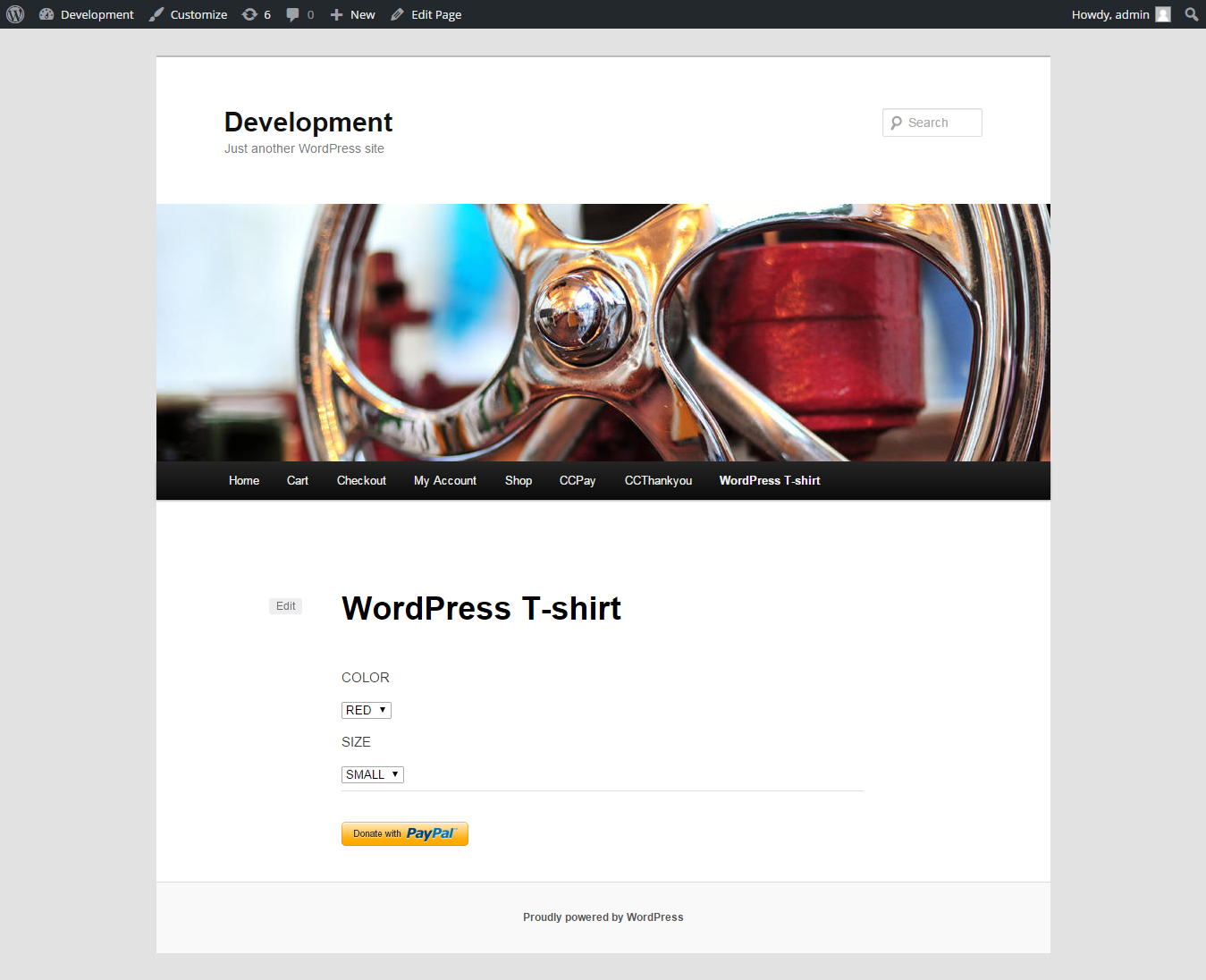Open the CCPay menu item
Viewport: 1206px width, 980px height.
coord(578,480)
